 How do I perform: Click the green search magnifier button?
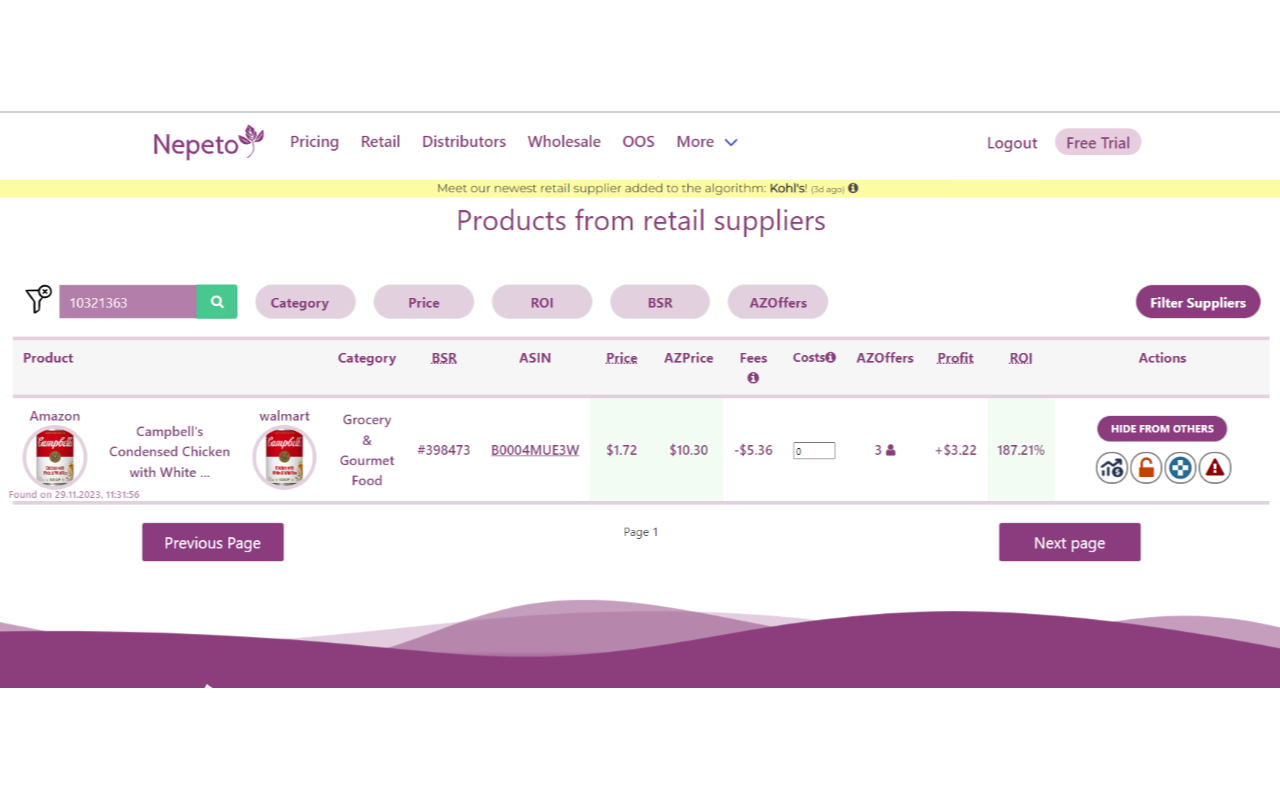tap(217, 302)
